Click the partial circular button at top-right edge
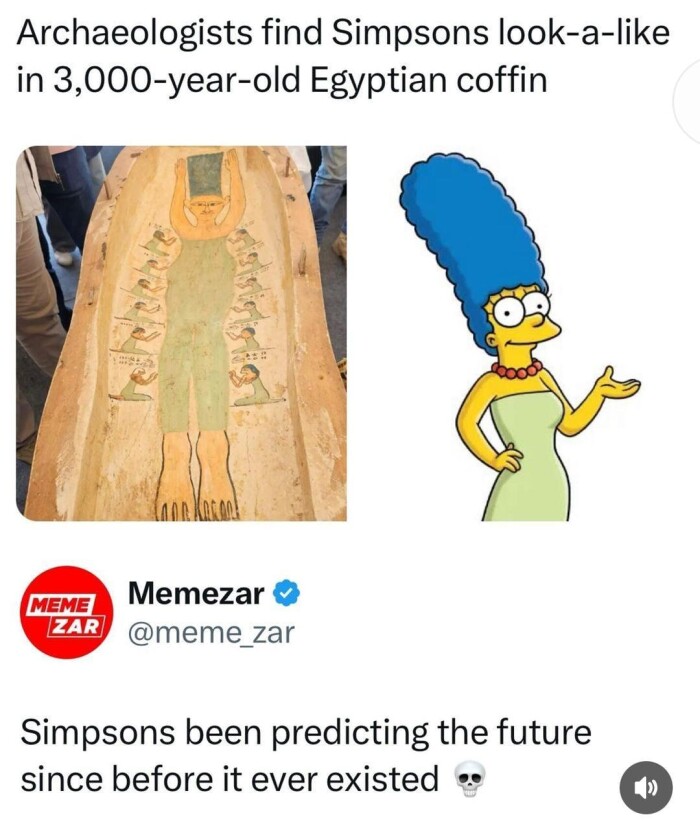This screenshot has width=700, height=824. 687,102
